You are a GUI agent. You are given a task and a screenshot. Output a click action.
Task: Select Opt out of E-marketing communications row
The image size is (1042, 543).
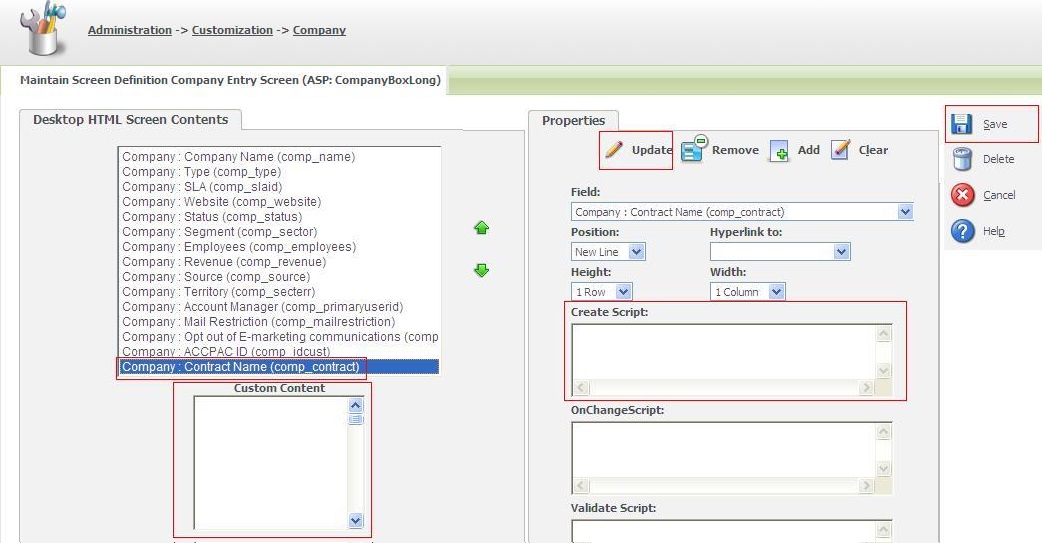coord(279,337)
